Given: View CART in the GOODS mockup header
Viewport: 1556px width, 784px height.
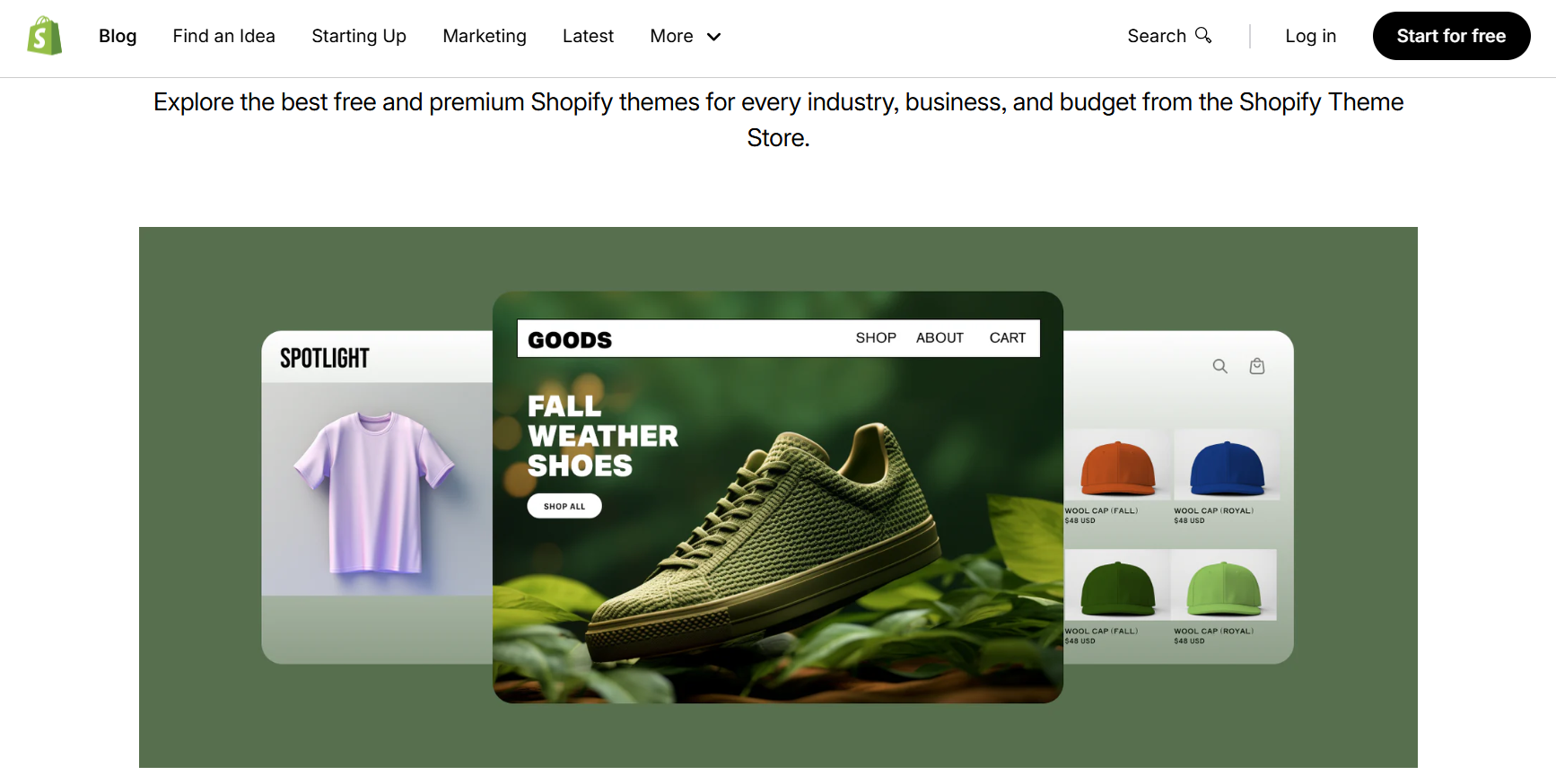Looking at the screenshot, I should pyautogui.click(x=1007, y=337).
